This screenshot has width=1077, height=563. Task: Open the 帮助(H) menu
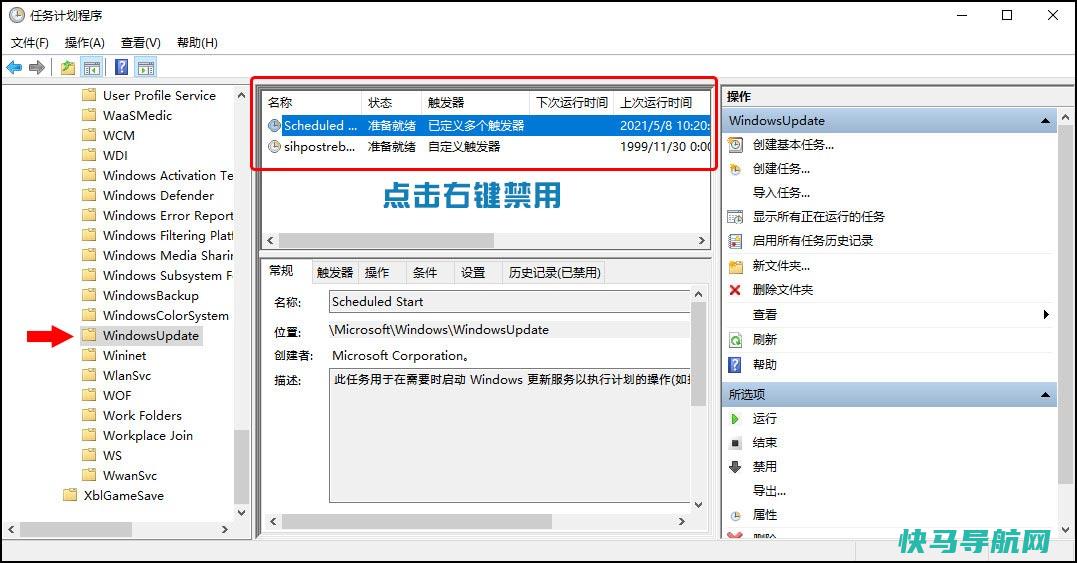[x=197, y=43]
